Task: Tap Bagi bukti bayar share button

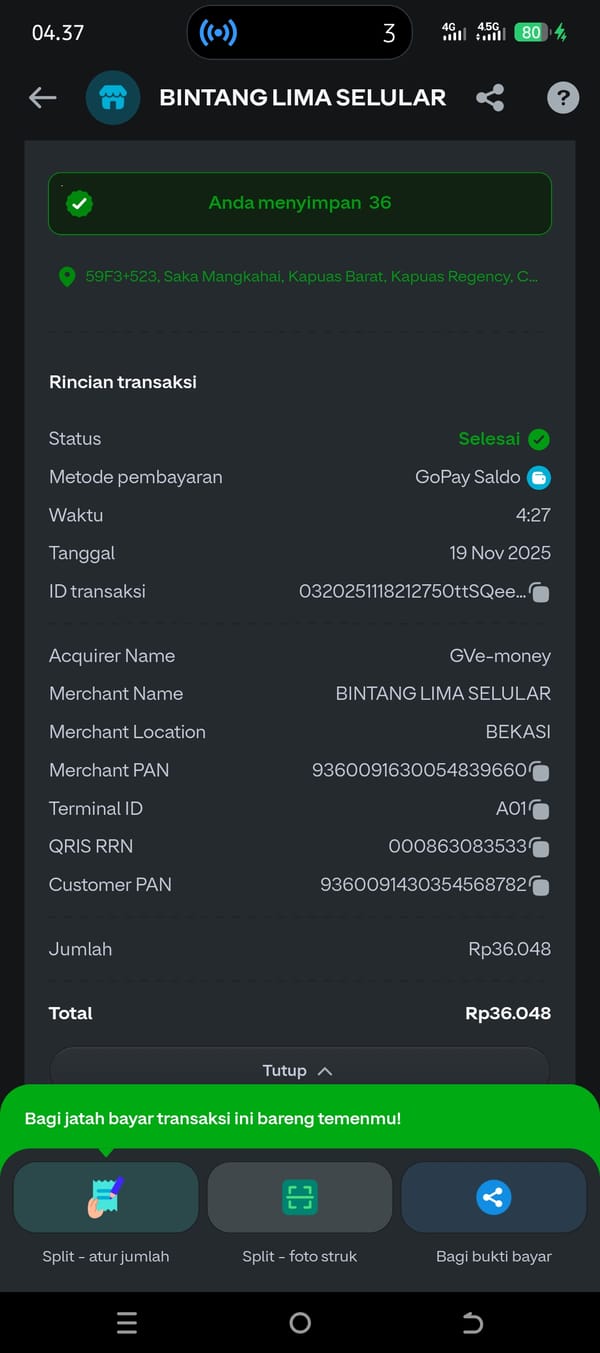Action: pos(494,1197)
